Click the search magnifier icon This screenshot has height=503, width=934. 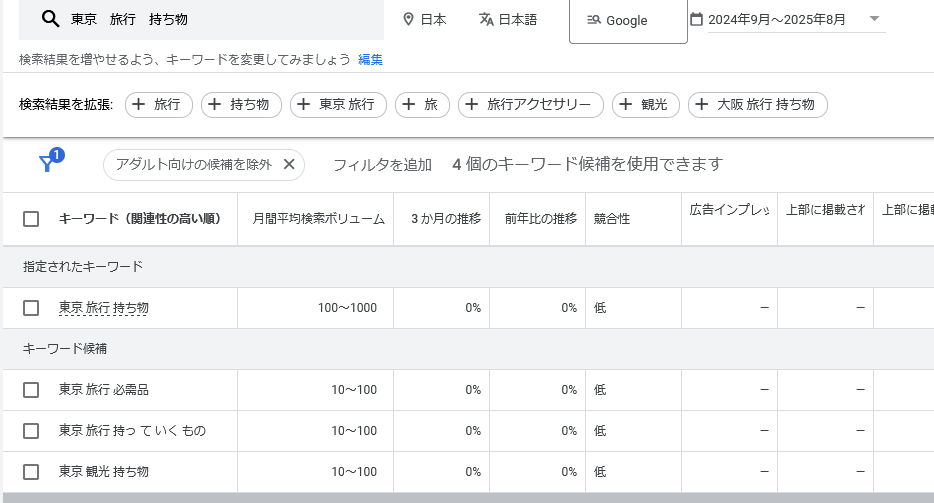pyautogui.click(x=50, y=19)
